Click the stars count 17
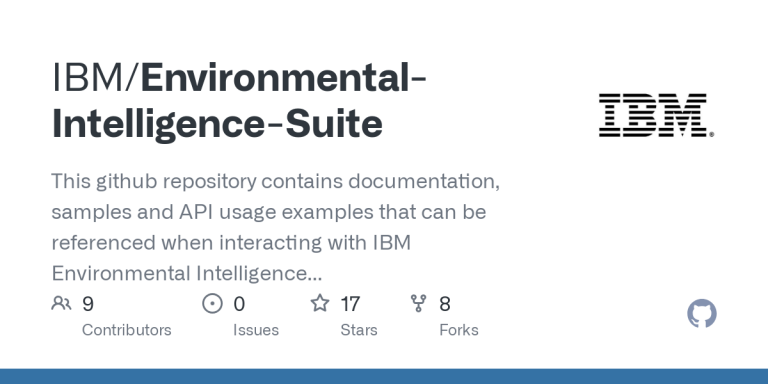Screen dimensions: 768x384 click(x=350, y=304)
